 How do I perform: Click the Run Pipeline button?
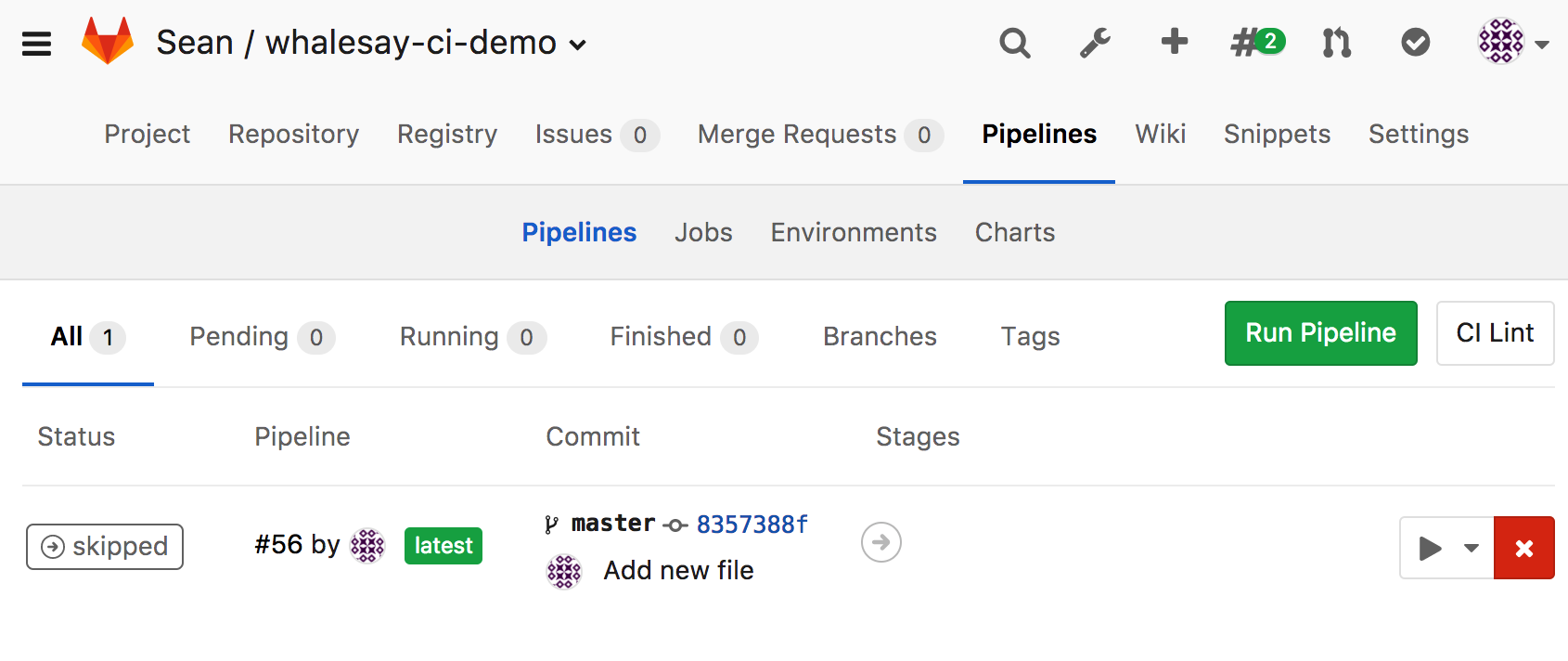click(x=1320, y=333)
